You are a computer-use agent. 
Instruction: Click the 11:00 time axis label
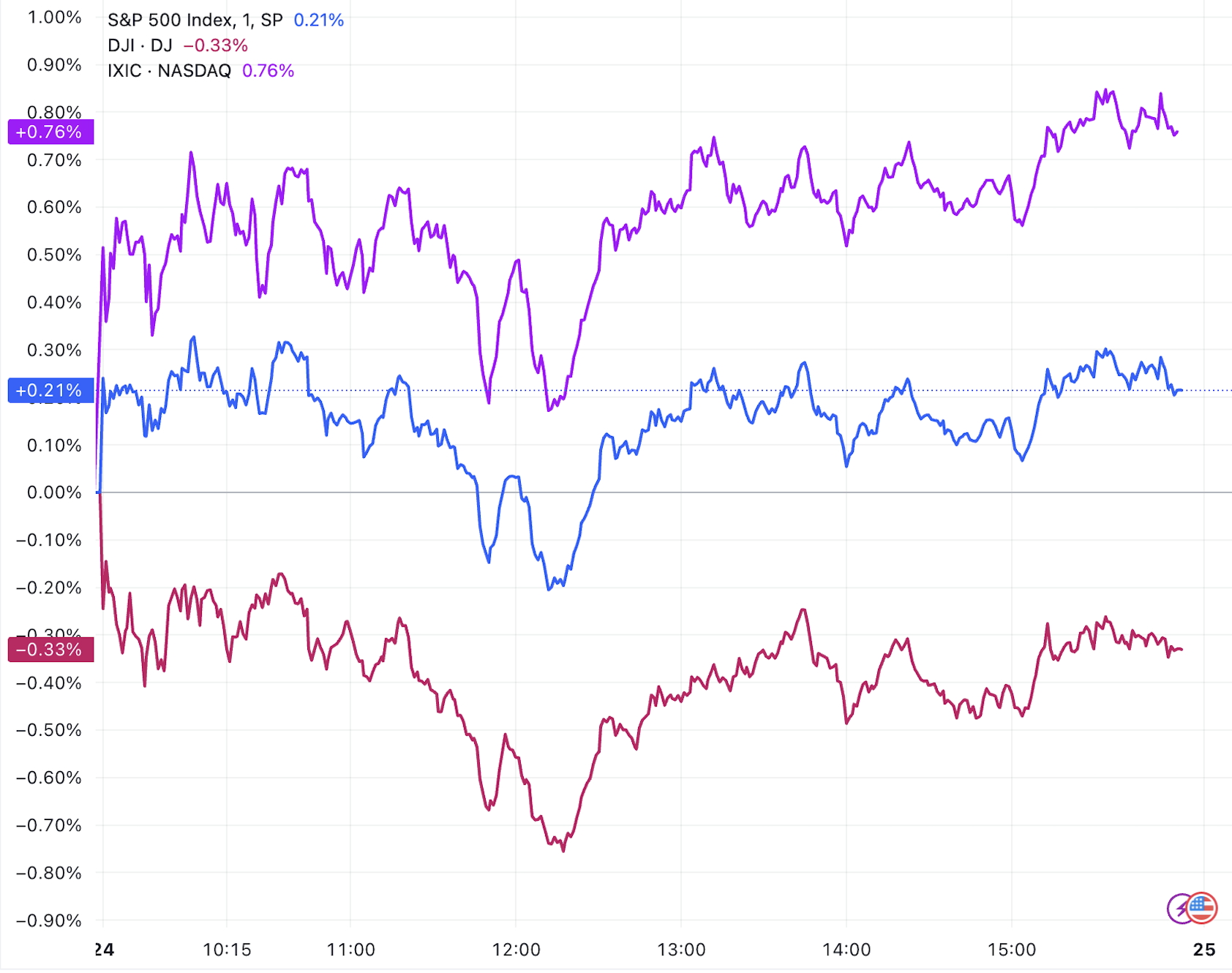point(350,950)
